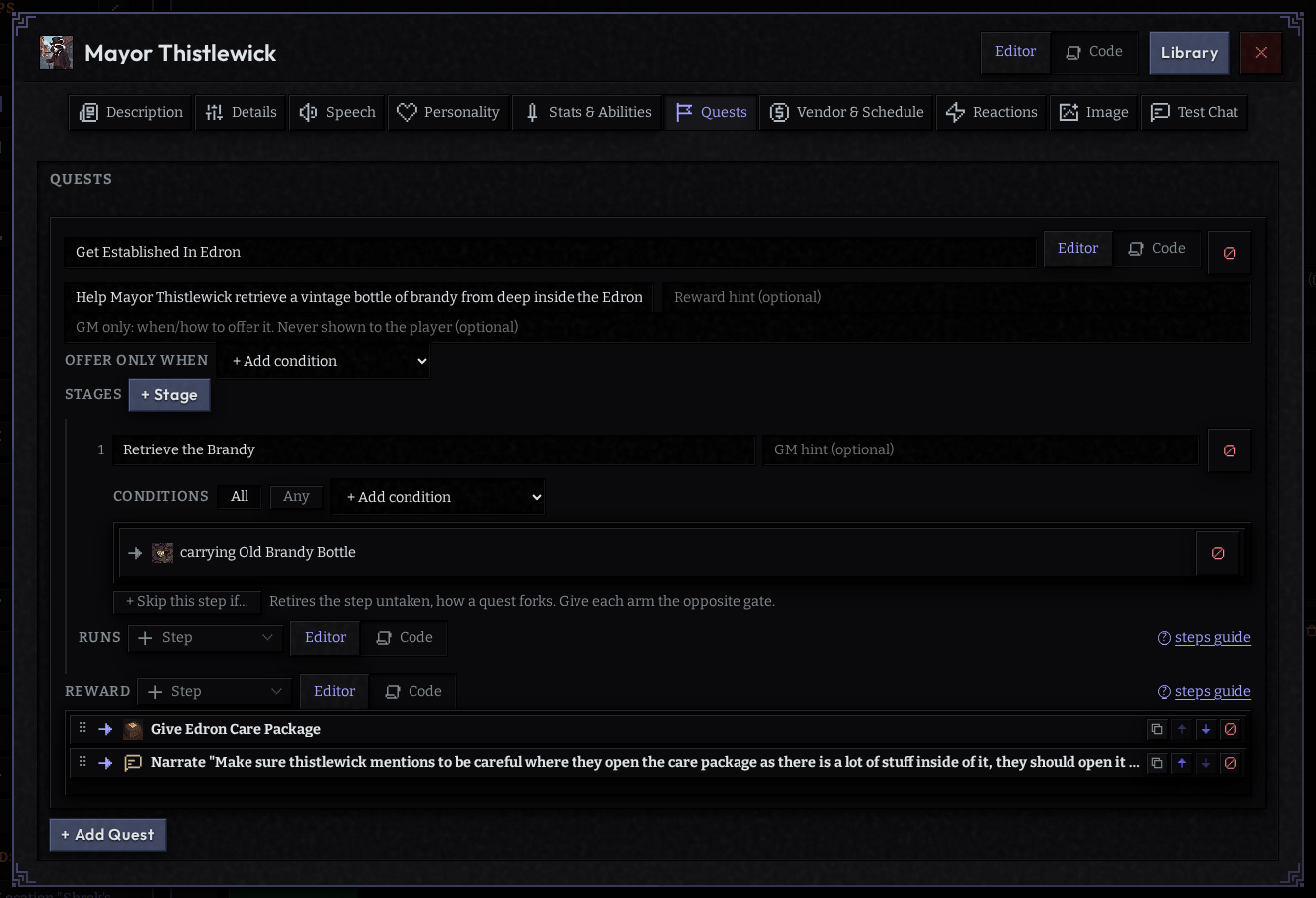Grab drag handle of the Narrate step
This screenshot has width=1316, height=898.
pyautogui.click(x=82, y=762)
